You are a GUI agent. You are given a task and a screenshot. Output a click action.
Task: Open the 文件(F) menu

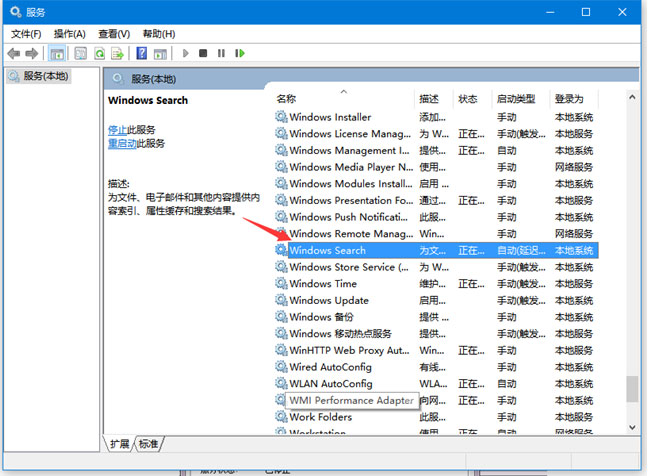tap(26, 34)
